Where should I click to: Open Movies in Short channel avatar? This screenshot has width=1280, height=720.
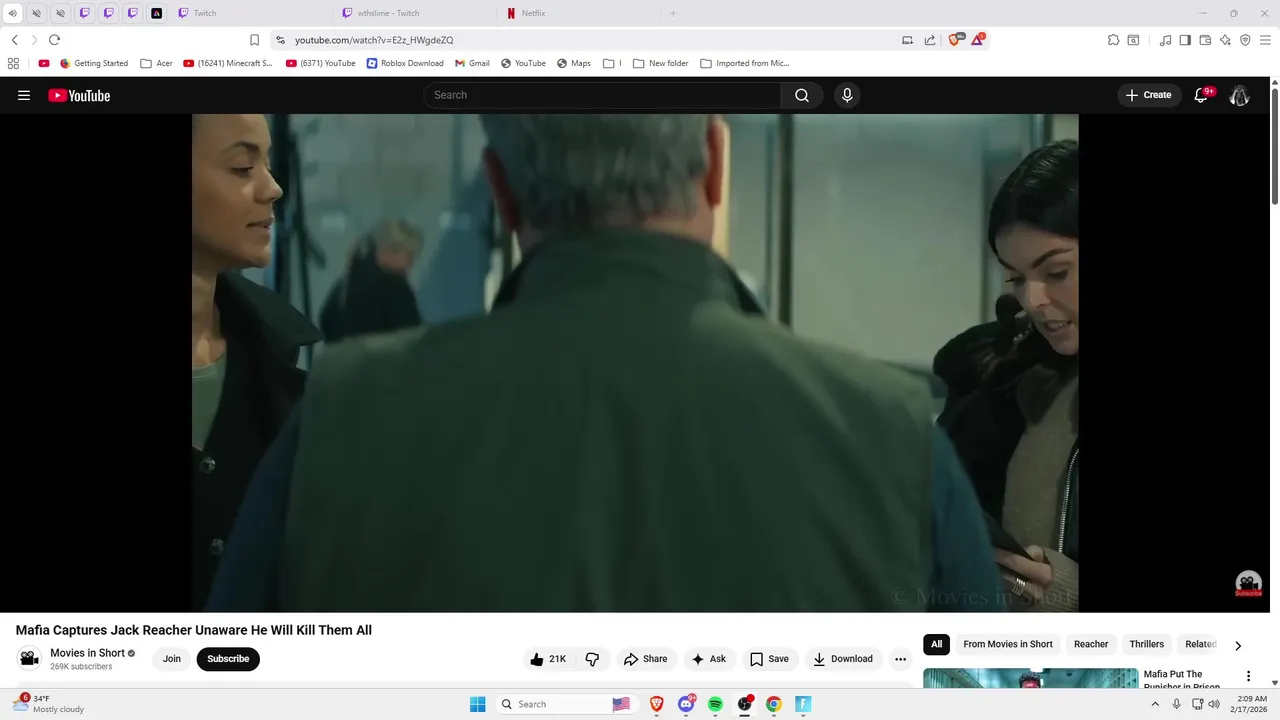(29, 658)
